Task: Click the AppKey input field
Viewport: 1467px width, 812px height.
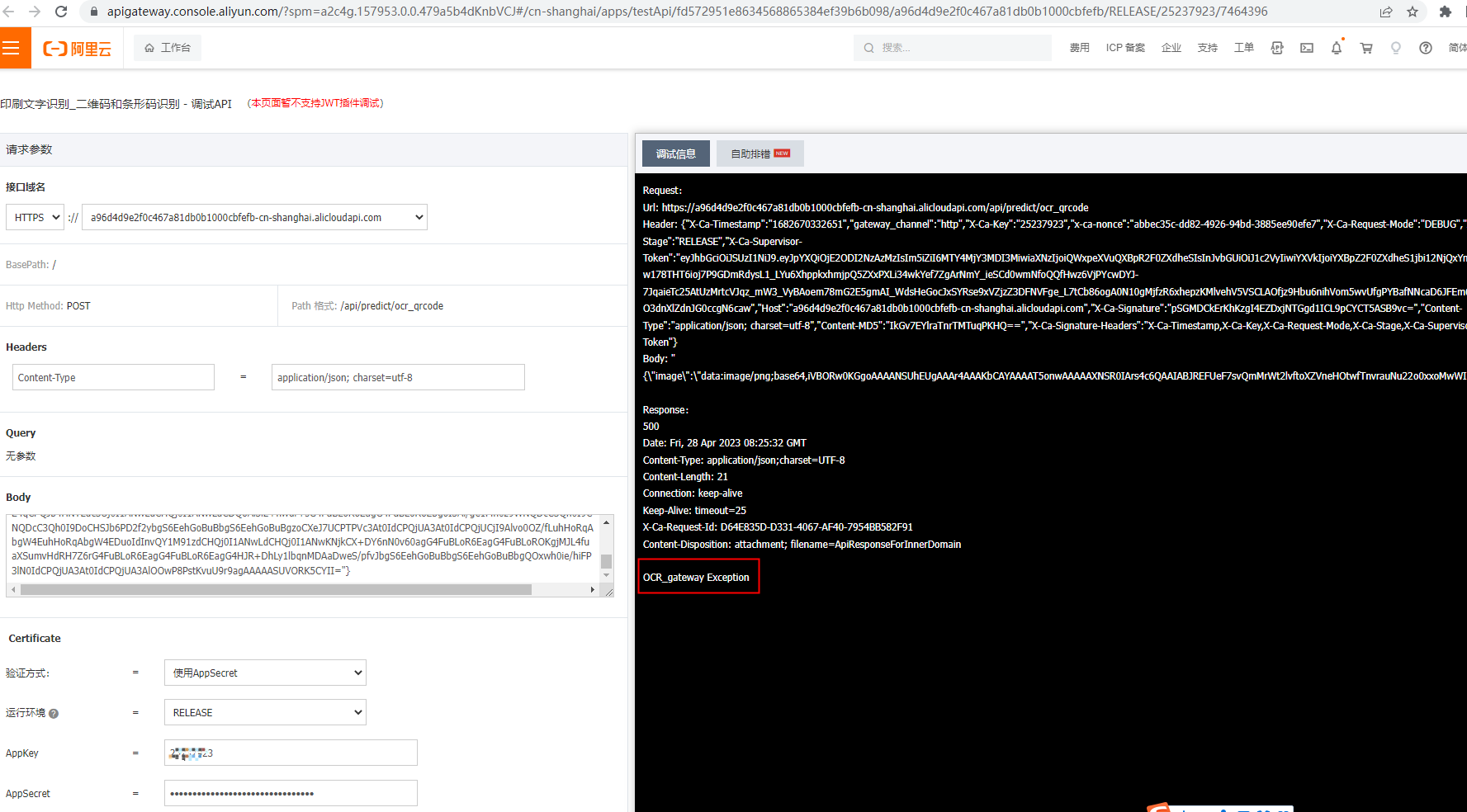Action: [291, 753]
